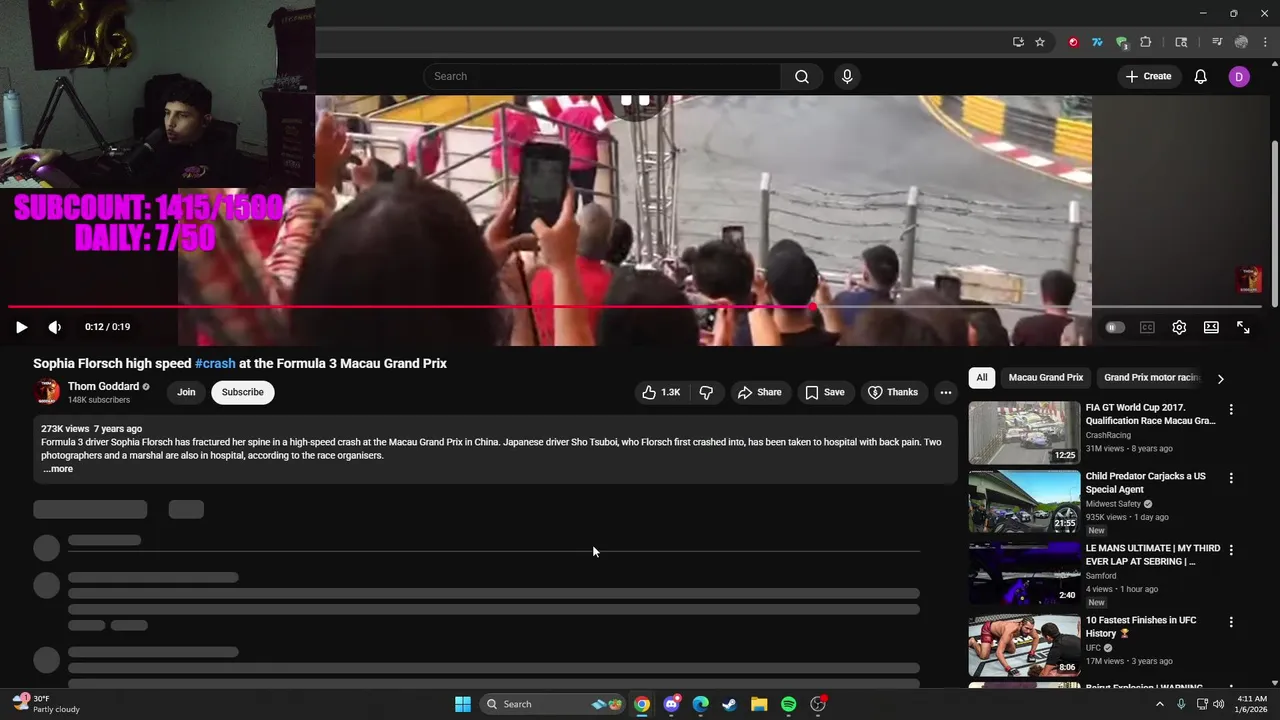Image resolution: width=1280 pixels, height=720 pixels.
Task: Open the weather widget showing 30°F
Action: (x=46, y=704)
